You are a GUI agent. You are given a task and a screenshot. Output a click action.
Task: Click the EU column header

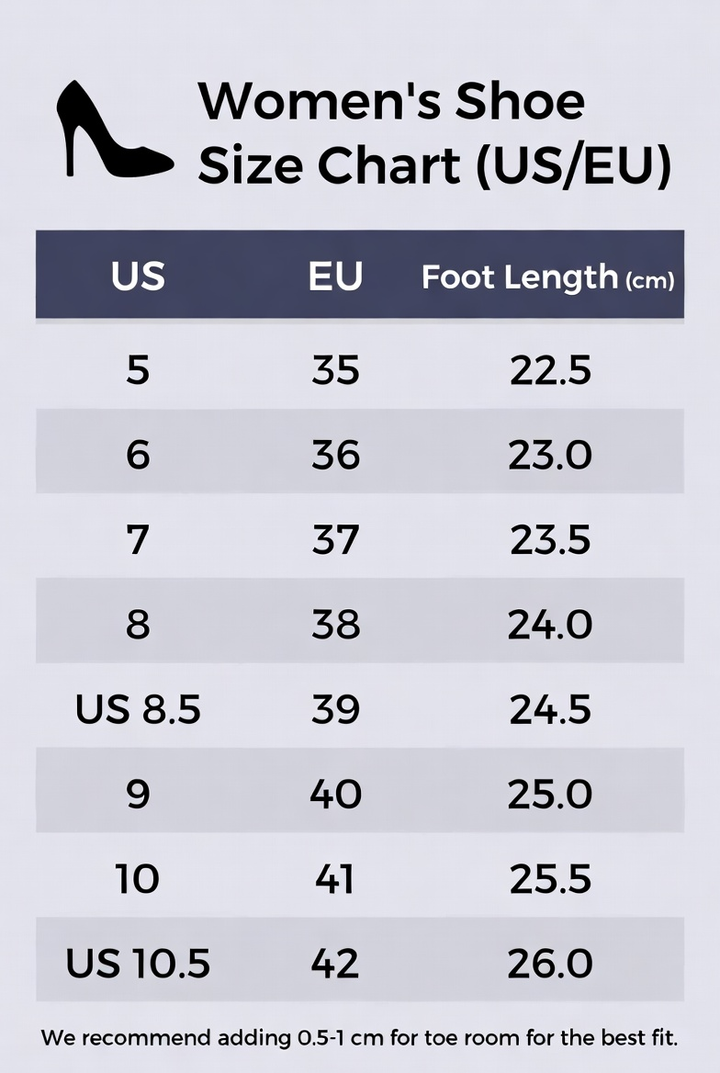[x=335, y=276]
